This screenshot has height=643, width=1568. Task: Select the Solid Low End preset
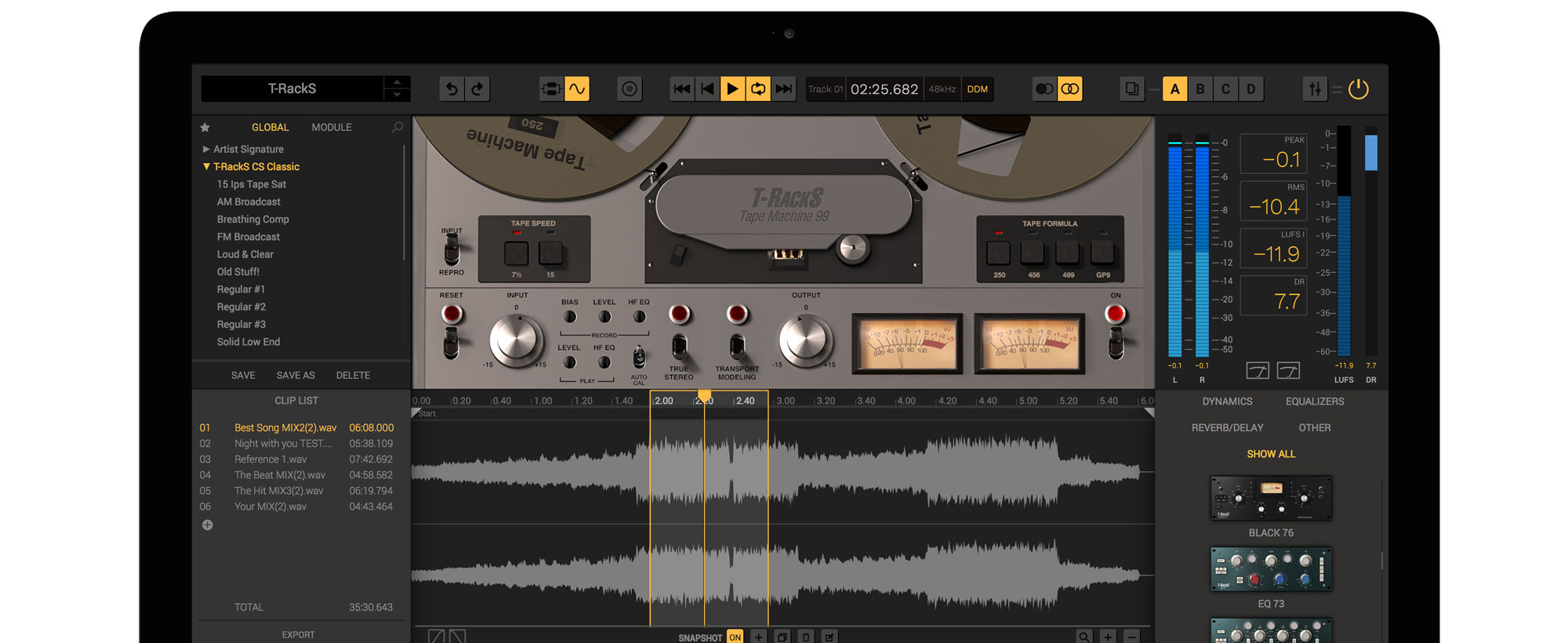click(249, 342)
